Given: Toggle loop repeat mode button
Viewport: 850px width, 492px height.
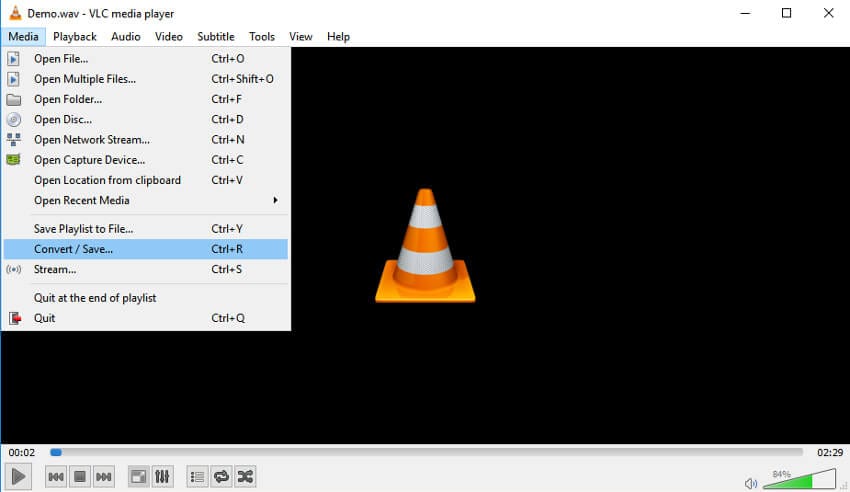Looking at the screenshot, I should (x=221, y=477).
